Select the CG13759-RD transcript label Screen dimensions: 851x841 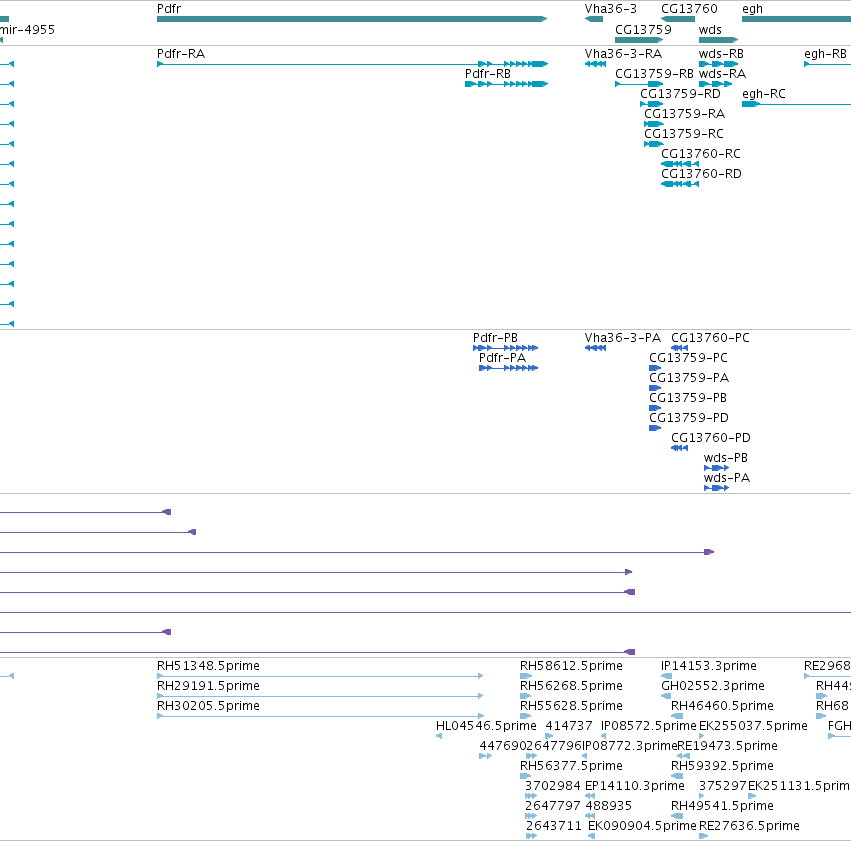[x=680, y=94]
